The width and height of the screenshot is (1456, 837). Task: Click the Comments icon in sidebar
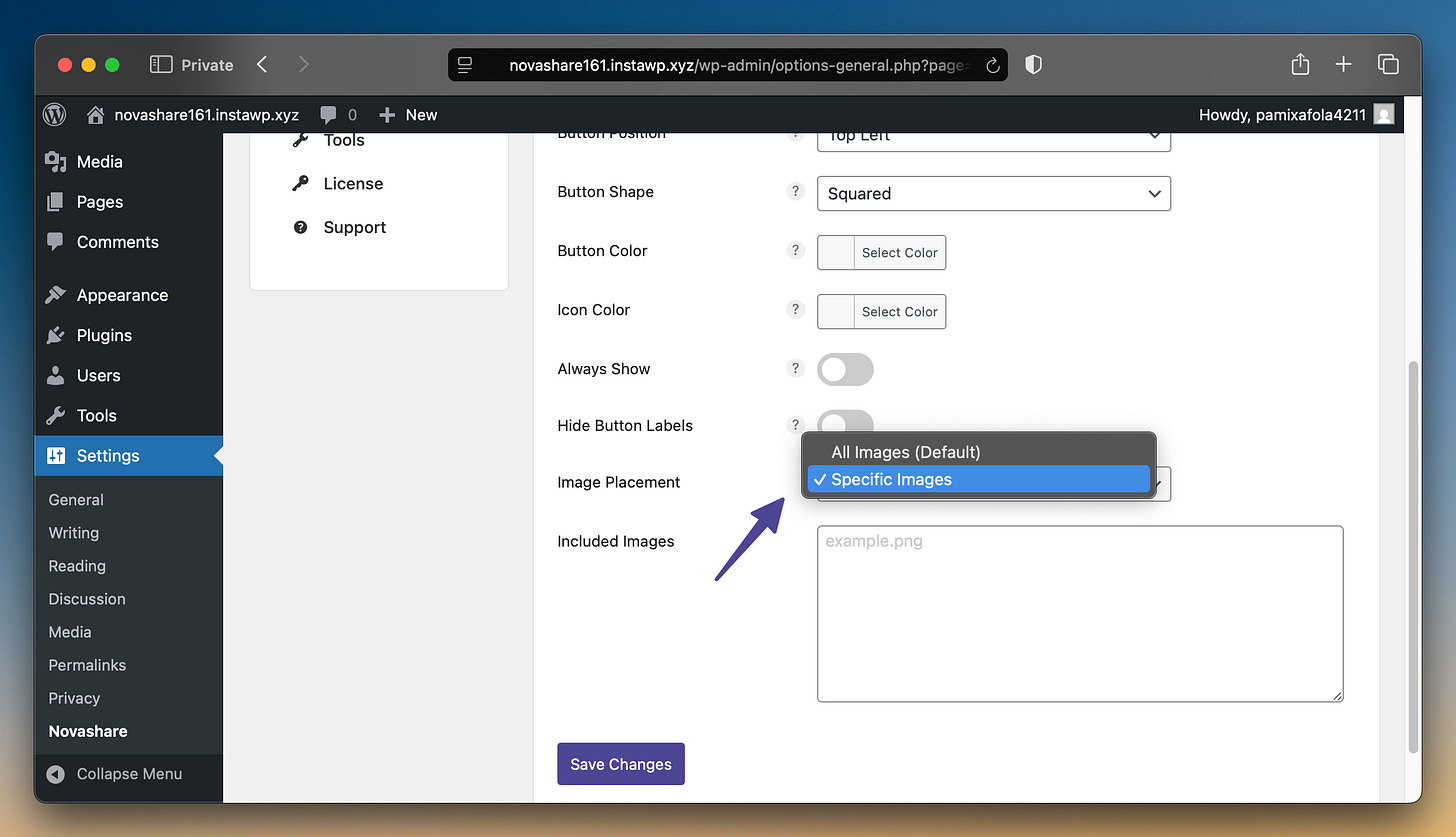pos(56,242)
